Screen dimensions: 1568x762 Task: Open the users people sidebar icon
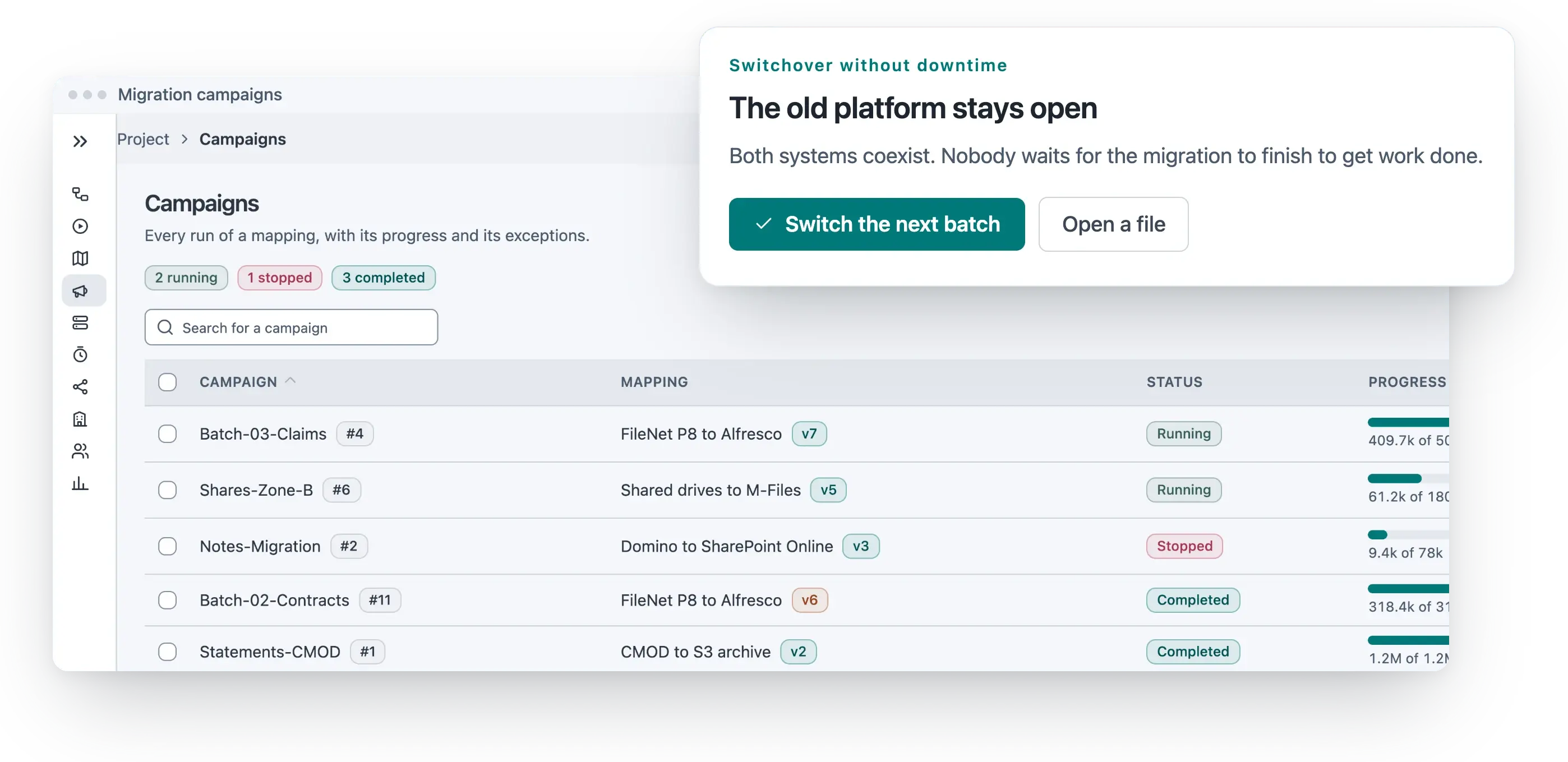pos(80,451)
